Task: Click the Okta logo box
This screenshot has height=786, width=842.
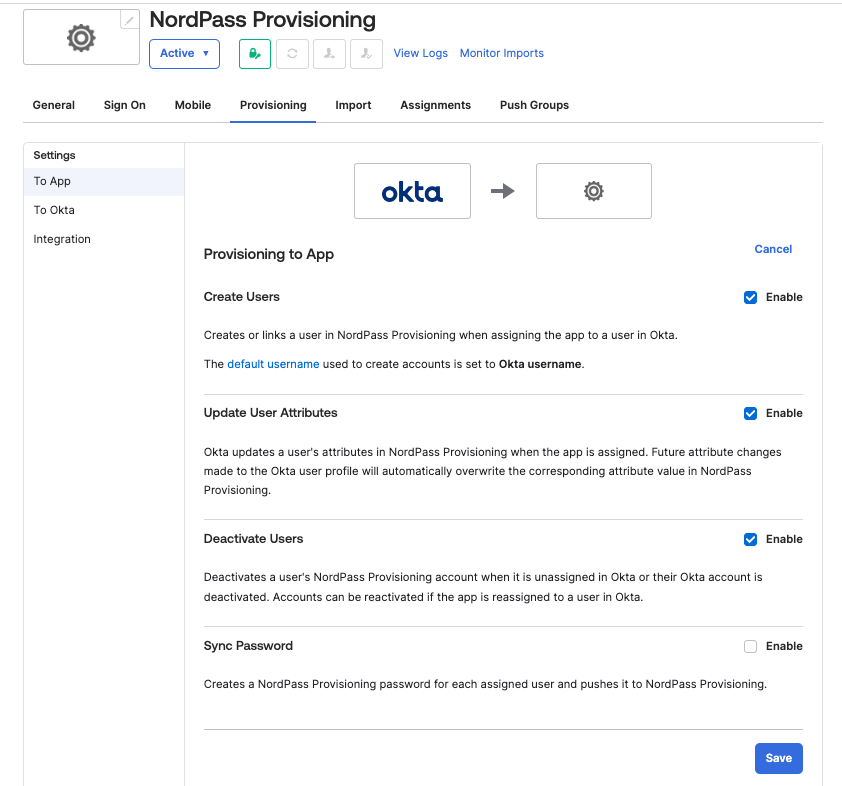Action: tap(412, 191)
